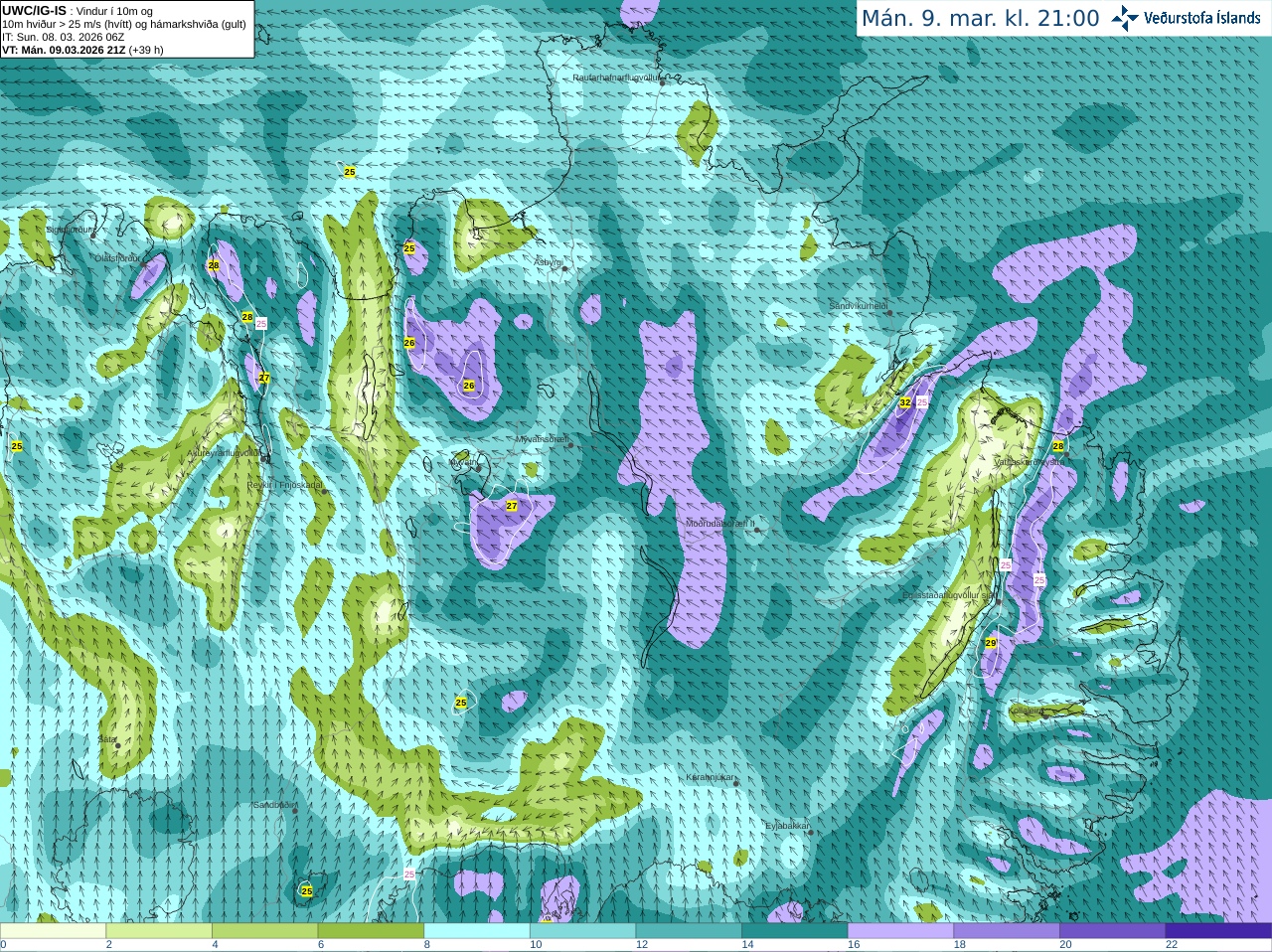1272x952 pixels.
Task: Click the Mývatnsöræfi station label
Action: tap(542, 438)
